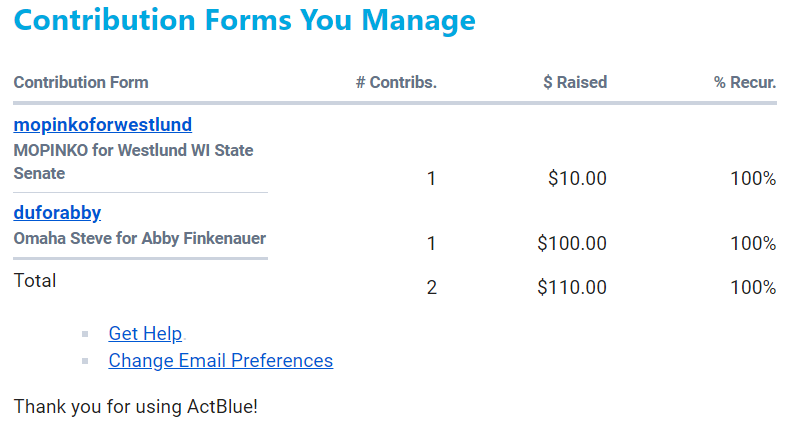786x424 pixels.
Task: Select the $110.00 total raised amount
Action: click(x=572, y=288)
